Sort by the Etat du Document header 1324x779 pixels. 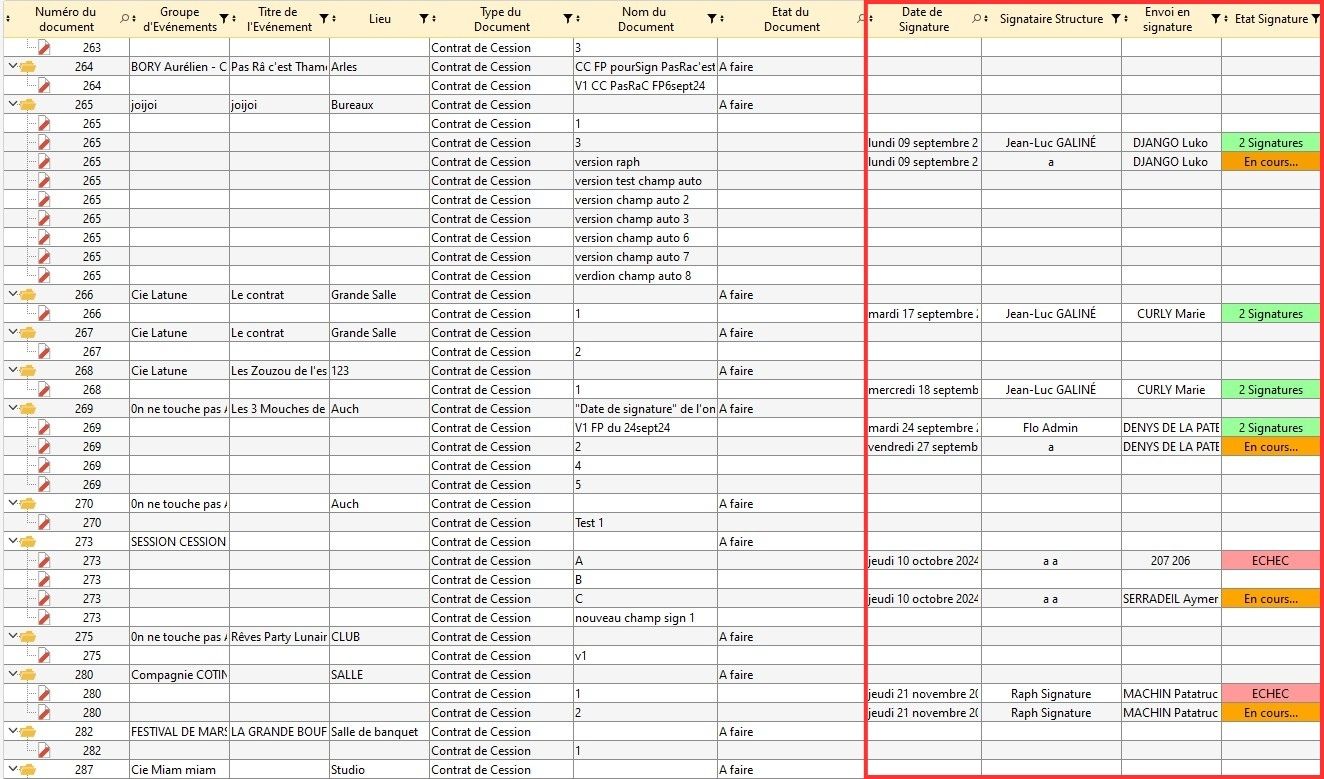pyautogui.click(x=791, y=19)
